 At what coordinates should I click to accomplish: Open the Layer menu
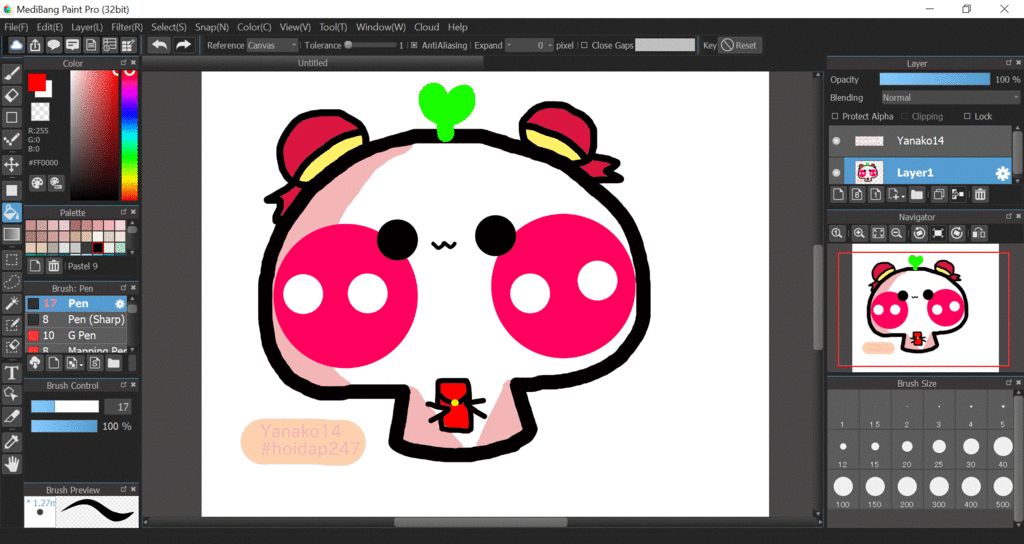87,27
